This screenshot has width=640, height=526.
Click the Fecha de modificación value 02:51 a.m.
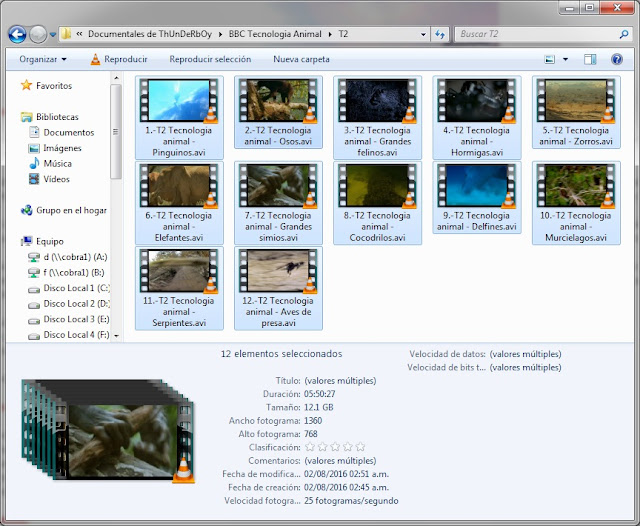point(346,474)
